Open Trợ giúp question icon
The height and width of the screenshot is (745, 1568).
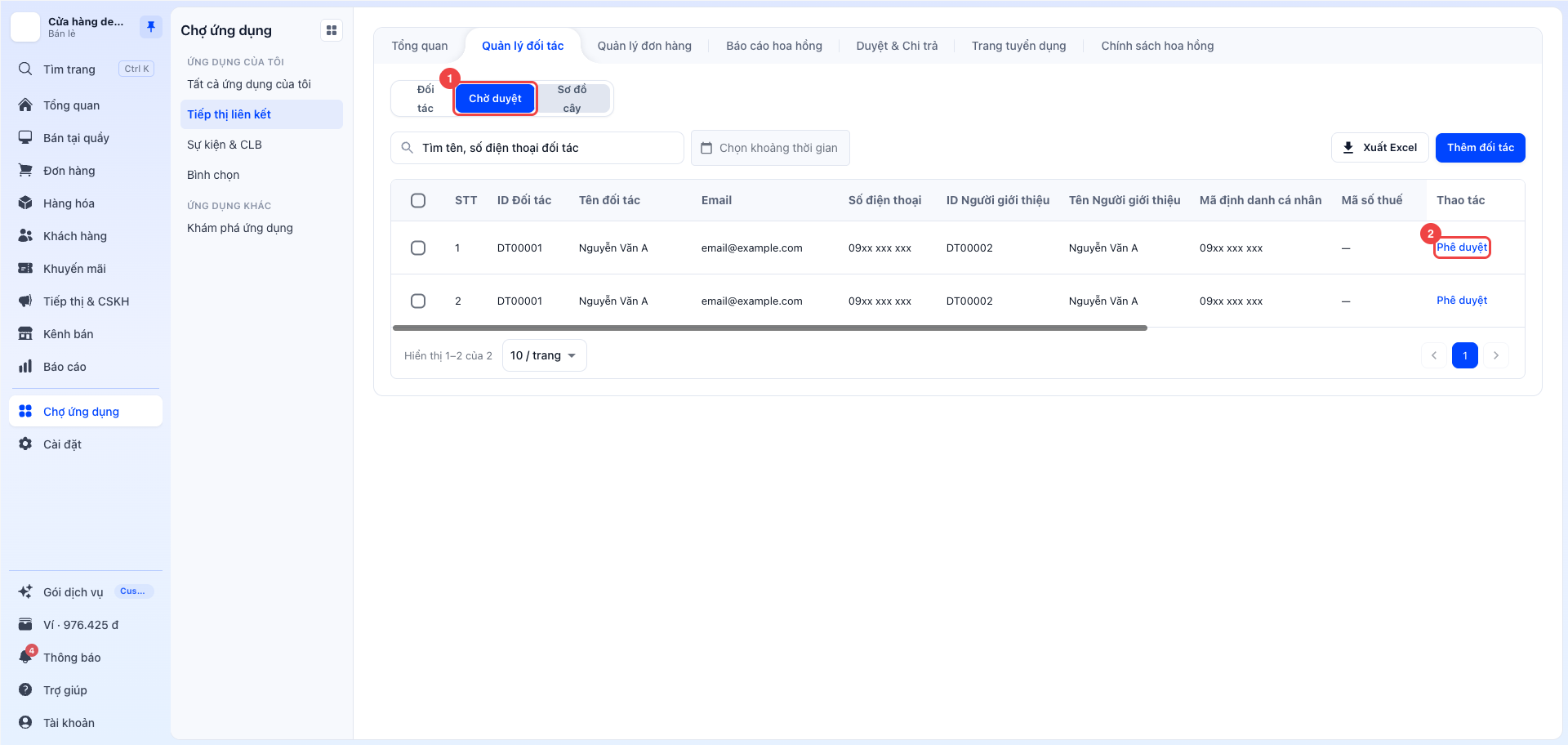point(25,690)
